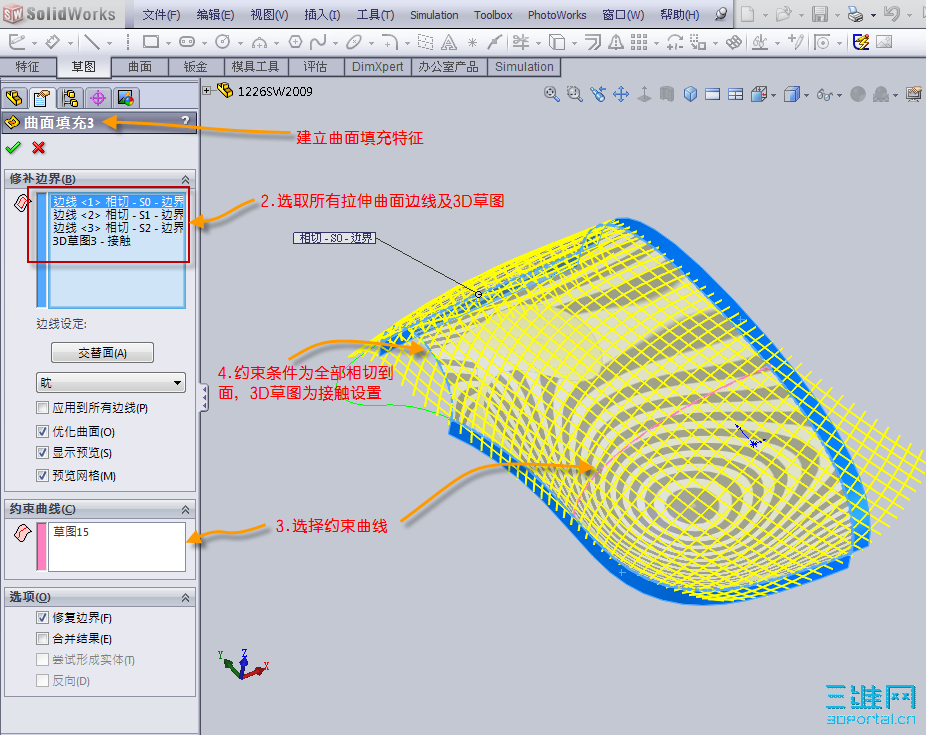The width and height of the screenshot is (926, 735).
Task: Toggle Show preview checkbox
Action: pyautogui.click(x=43, y=453)
